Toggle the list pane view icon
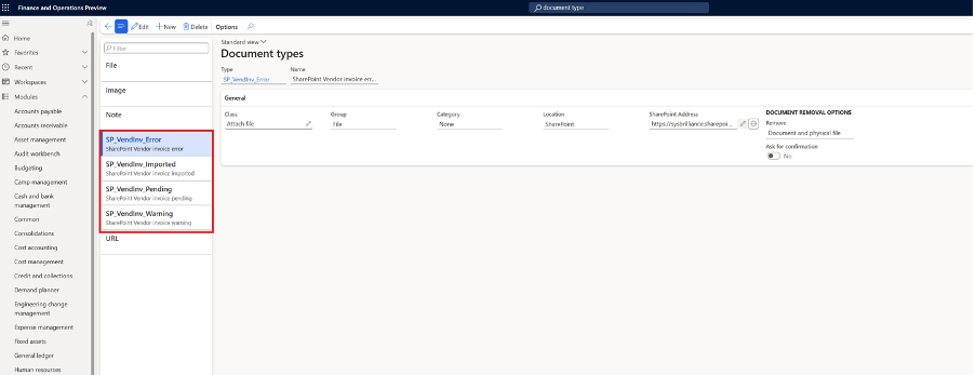 pos(121,27)
